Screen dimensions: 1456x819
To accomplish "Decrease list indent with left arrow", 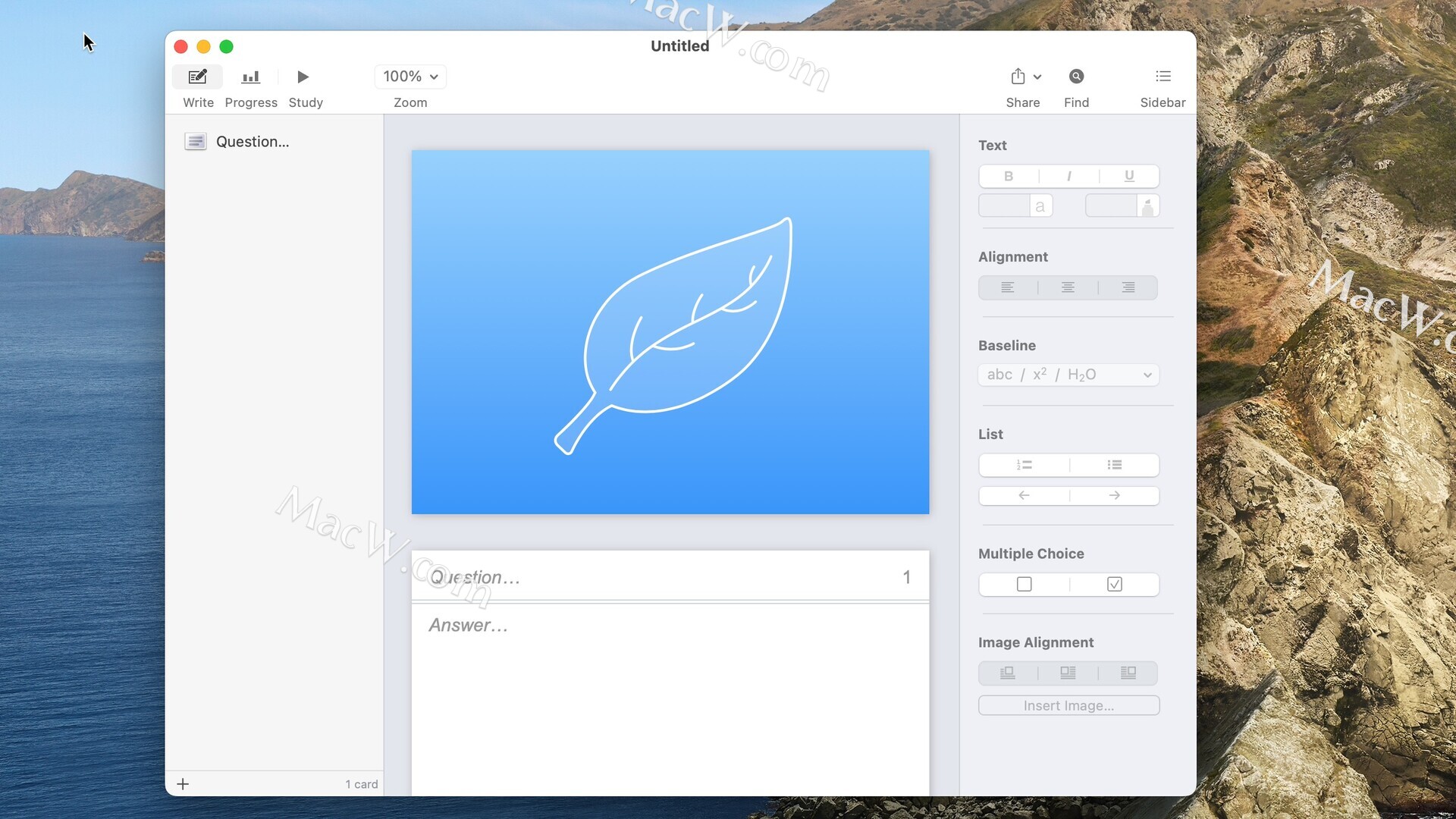I will (x=1024, y=495).
